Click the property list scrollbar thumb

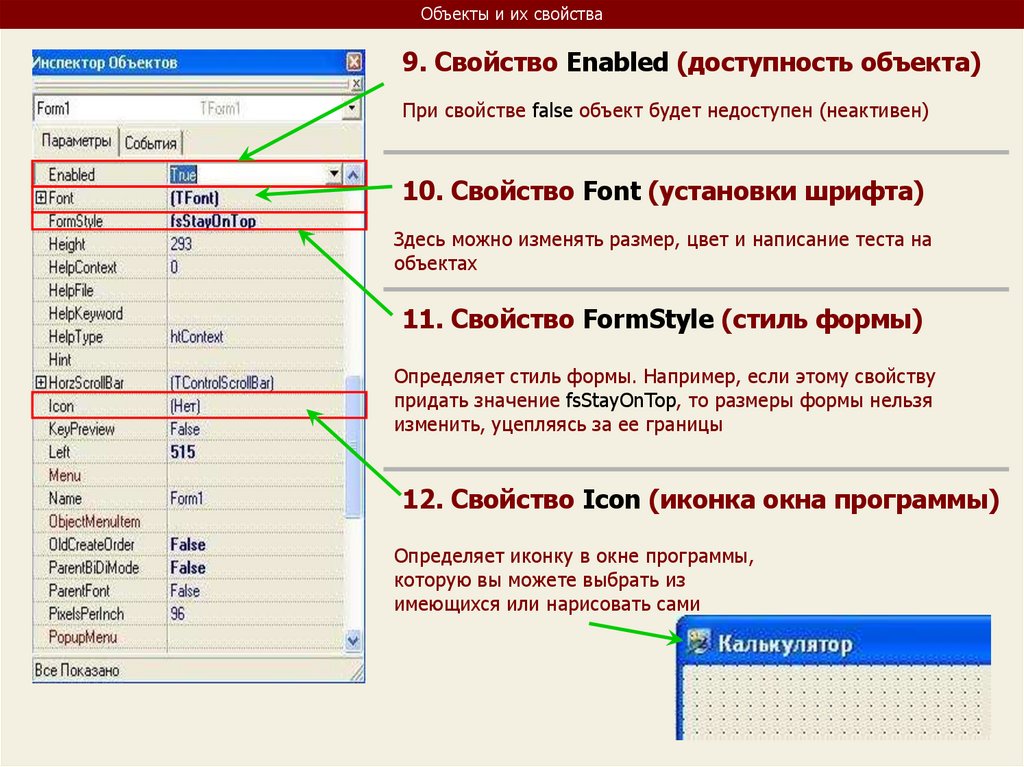point(353,446)
